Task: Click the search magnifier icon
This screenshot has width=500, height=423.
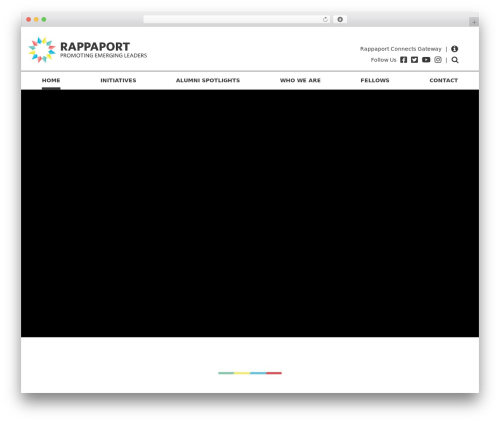Action: click(x=455, y=60)
